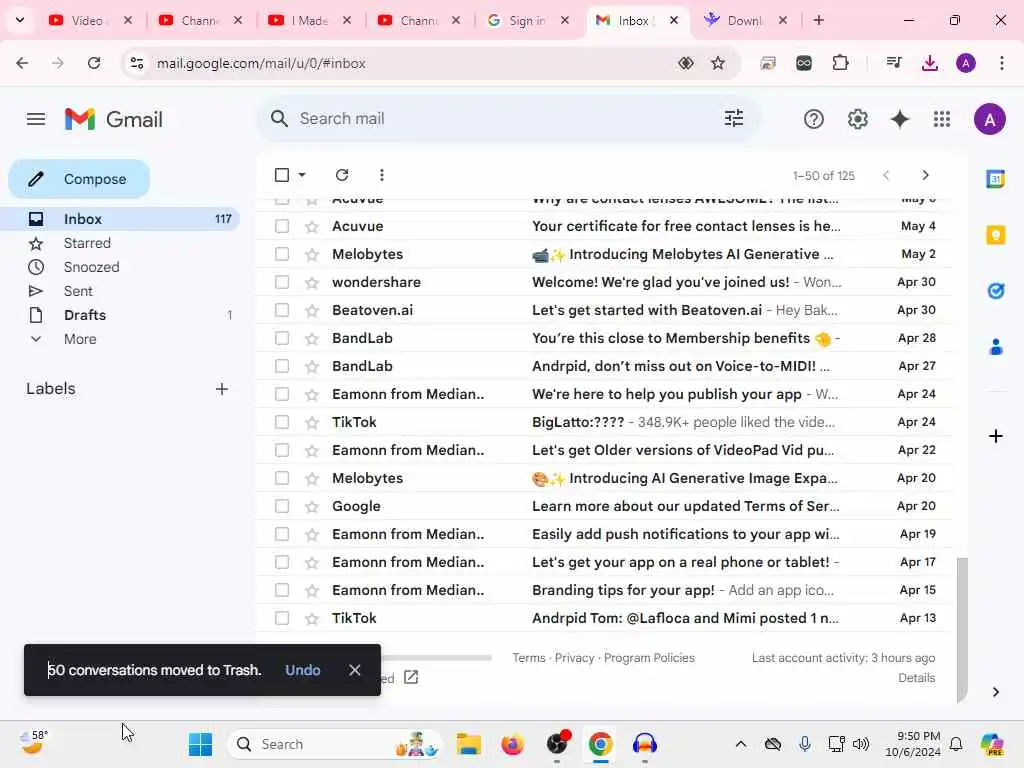
Task: Select the Beatoven.ai email checkbox
Action: click(x=281, y=310)
